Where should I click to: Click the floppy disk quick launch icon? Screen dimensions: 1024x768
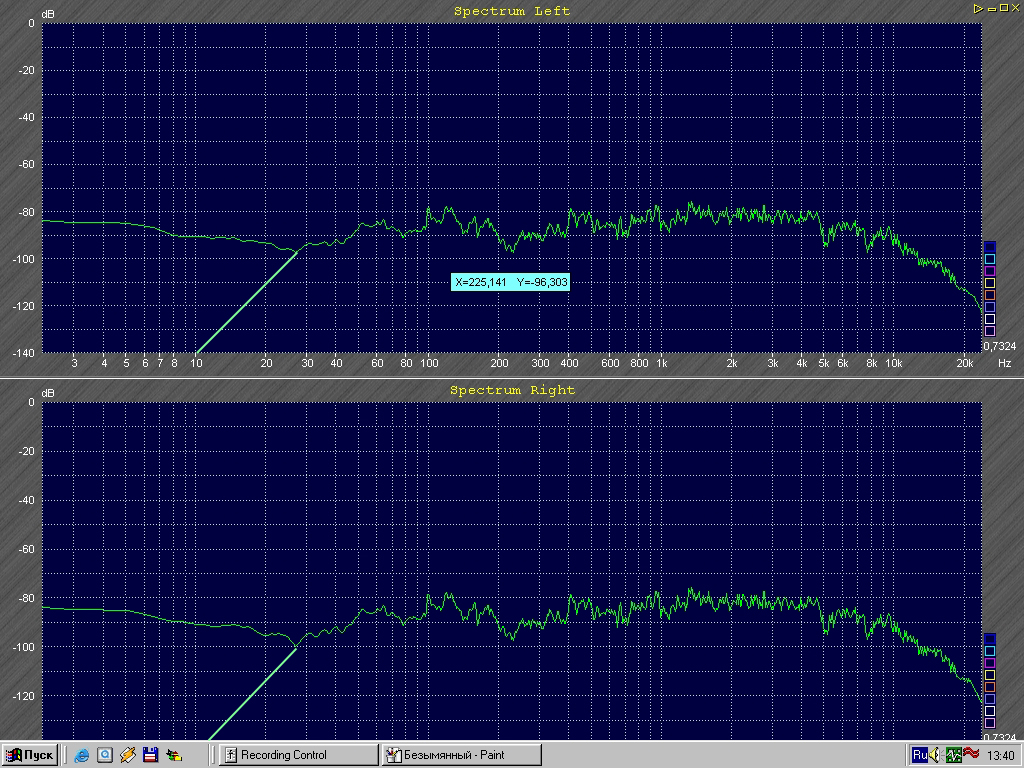coord(150,755)
